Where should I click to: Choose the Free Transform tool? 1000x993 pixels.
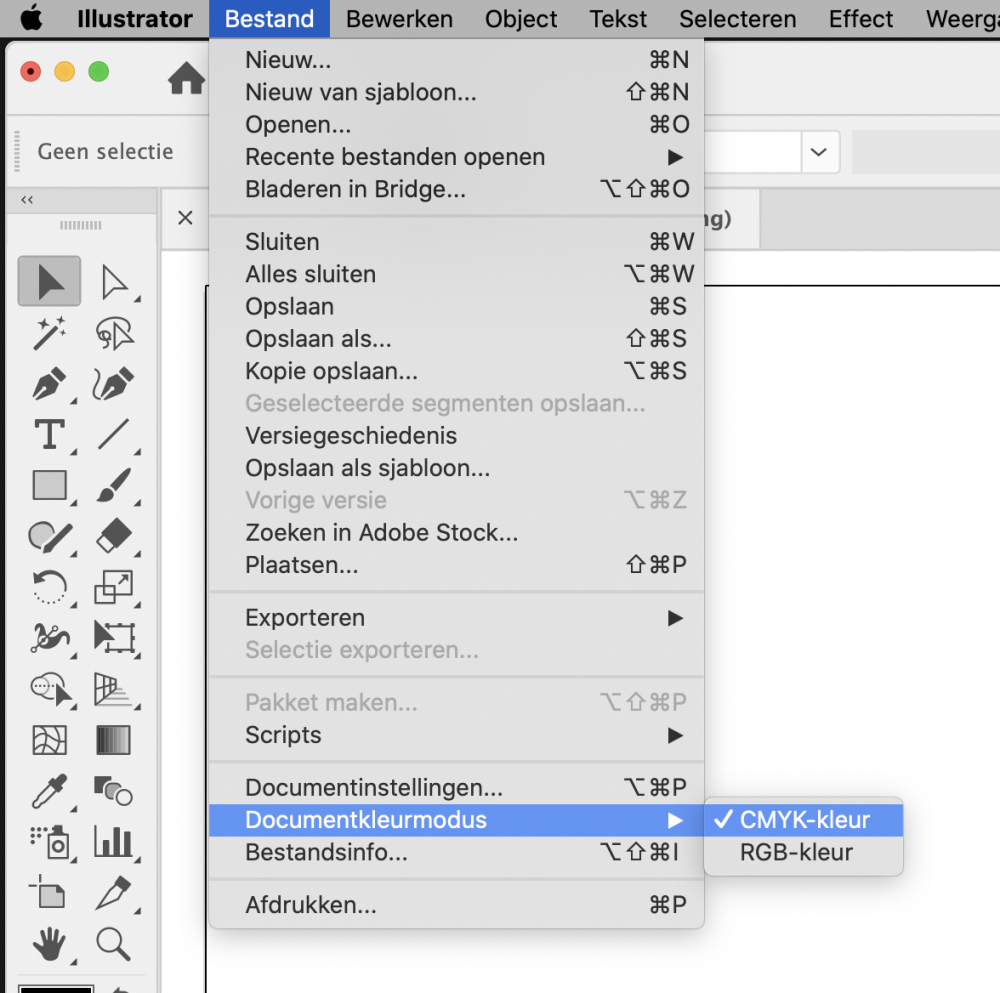[x=114, y=638]
